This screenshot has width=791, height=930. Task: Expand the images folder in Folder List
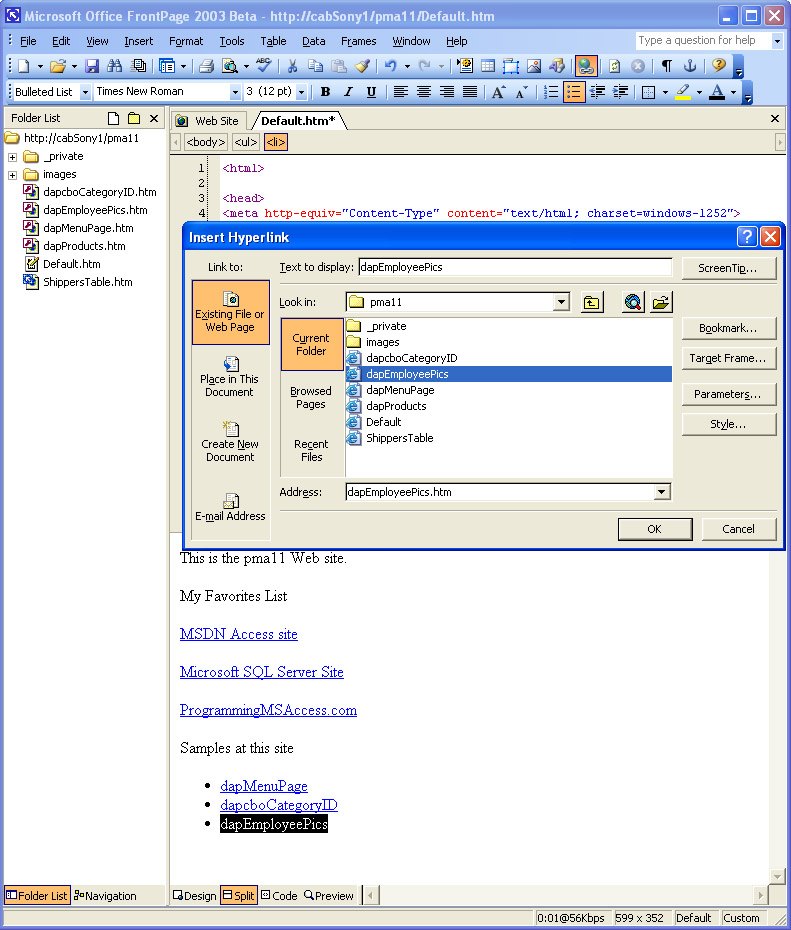pyautogui.click(x=12, y=175)
